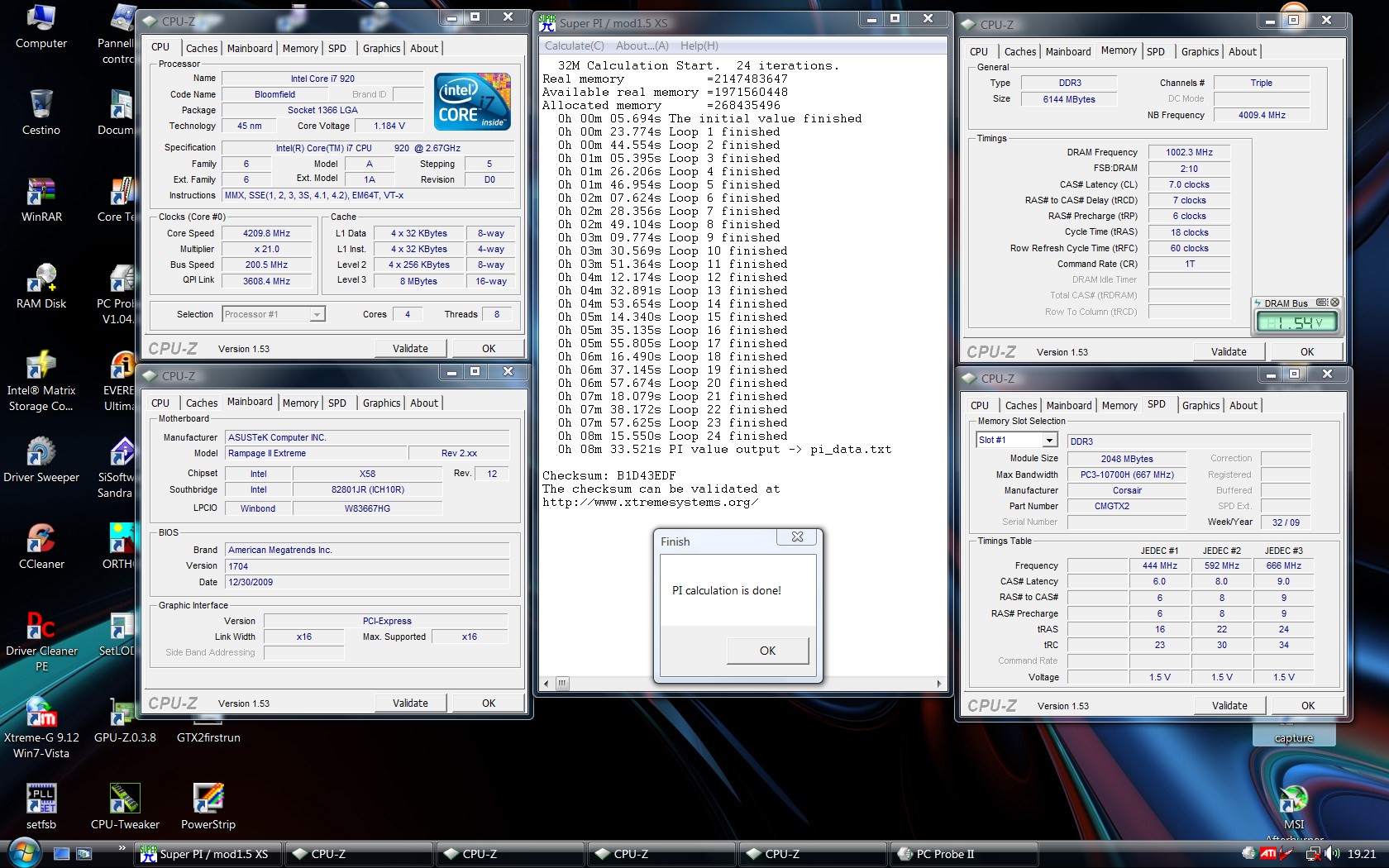1389x868 pixels.
Task: Click the Intel Core i7 920 name field
Action: coord(322,79)
